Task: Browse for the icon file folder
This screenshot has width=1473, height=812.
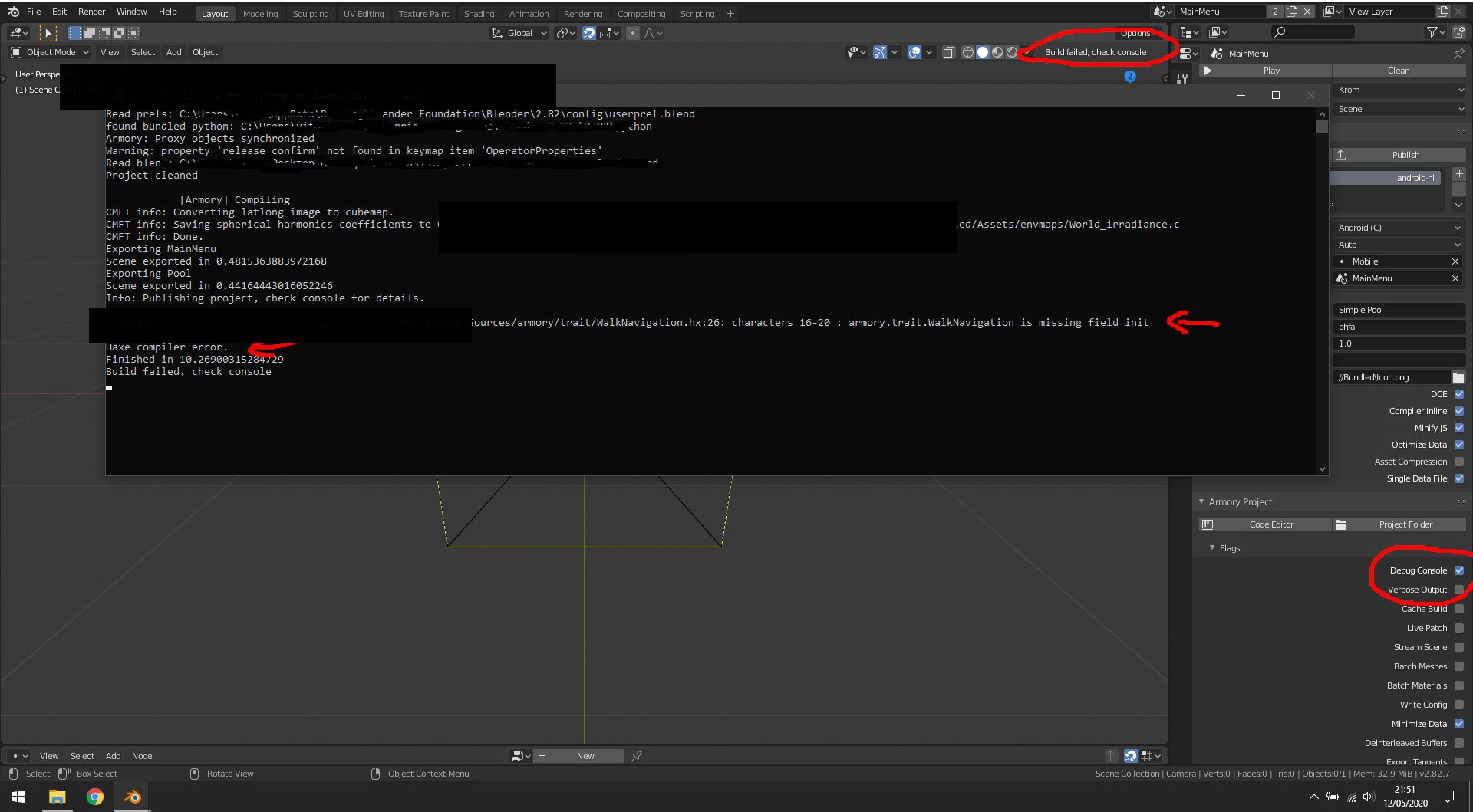Action: 1458,377
